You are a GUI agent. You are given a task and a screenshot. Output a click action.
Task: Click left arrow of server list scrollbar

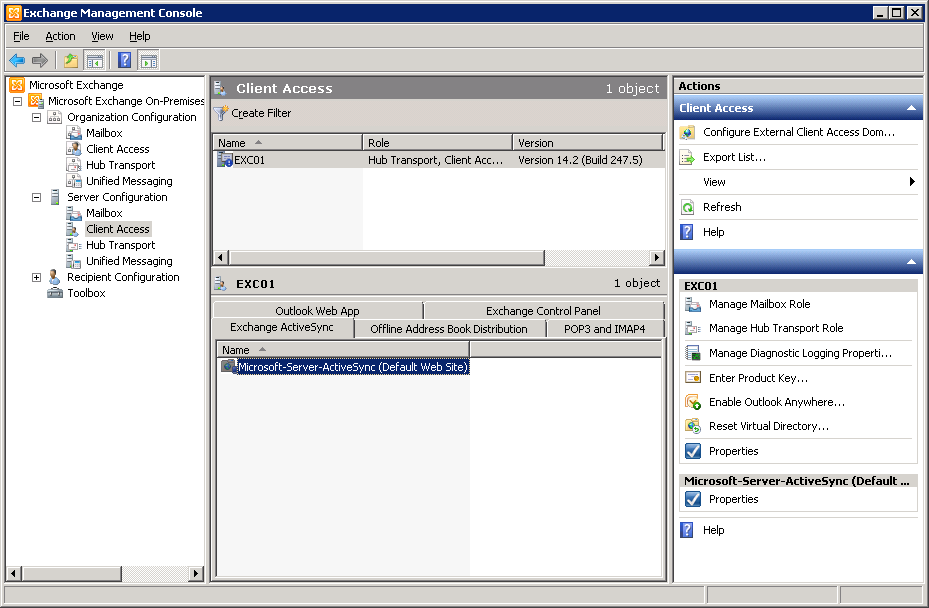[220, 257]
